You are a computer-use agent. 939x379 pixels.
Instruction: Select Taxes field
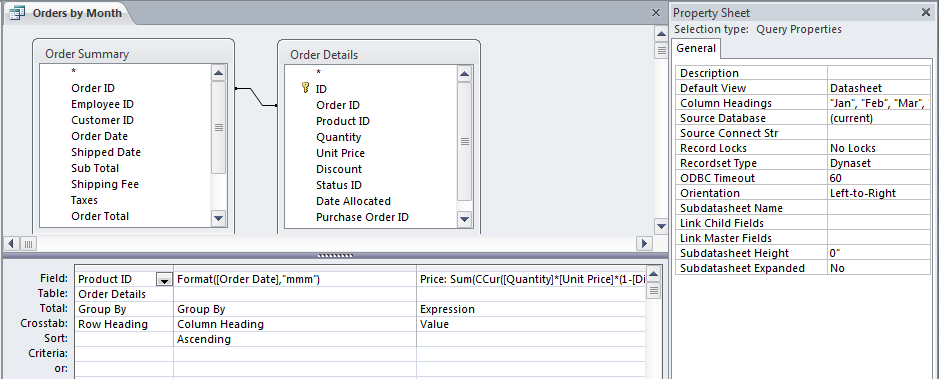(84, 201)
